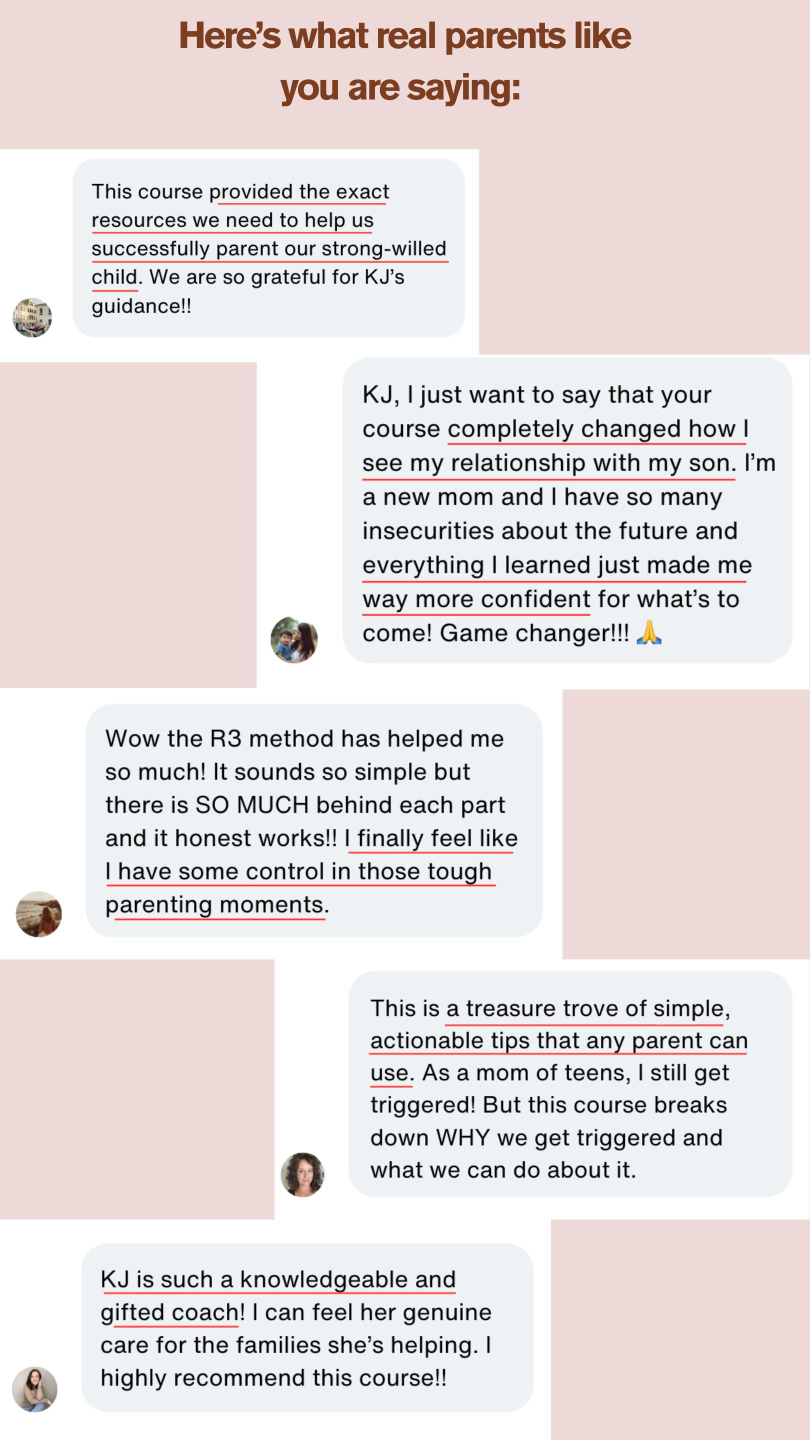Click the praying hands emoji
The image size is (810, 1440).
pos(649,633)
